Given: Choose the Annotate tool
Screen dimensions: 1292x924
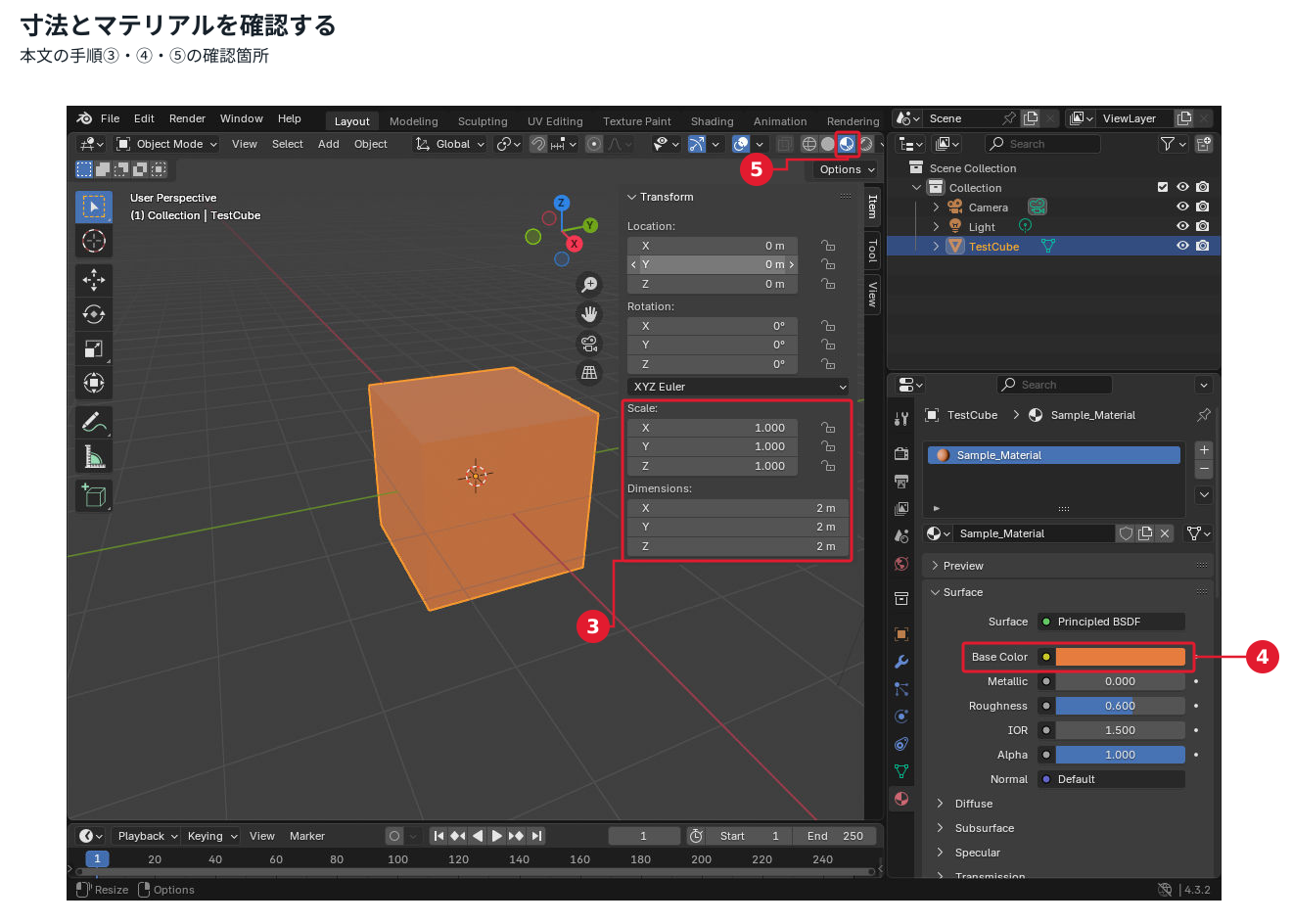Looking at the screenshot, I should (94, 422).
